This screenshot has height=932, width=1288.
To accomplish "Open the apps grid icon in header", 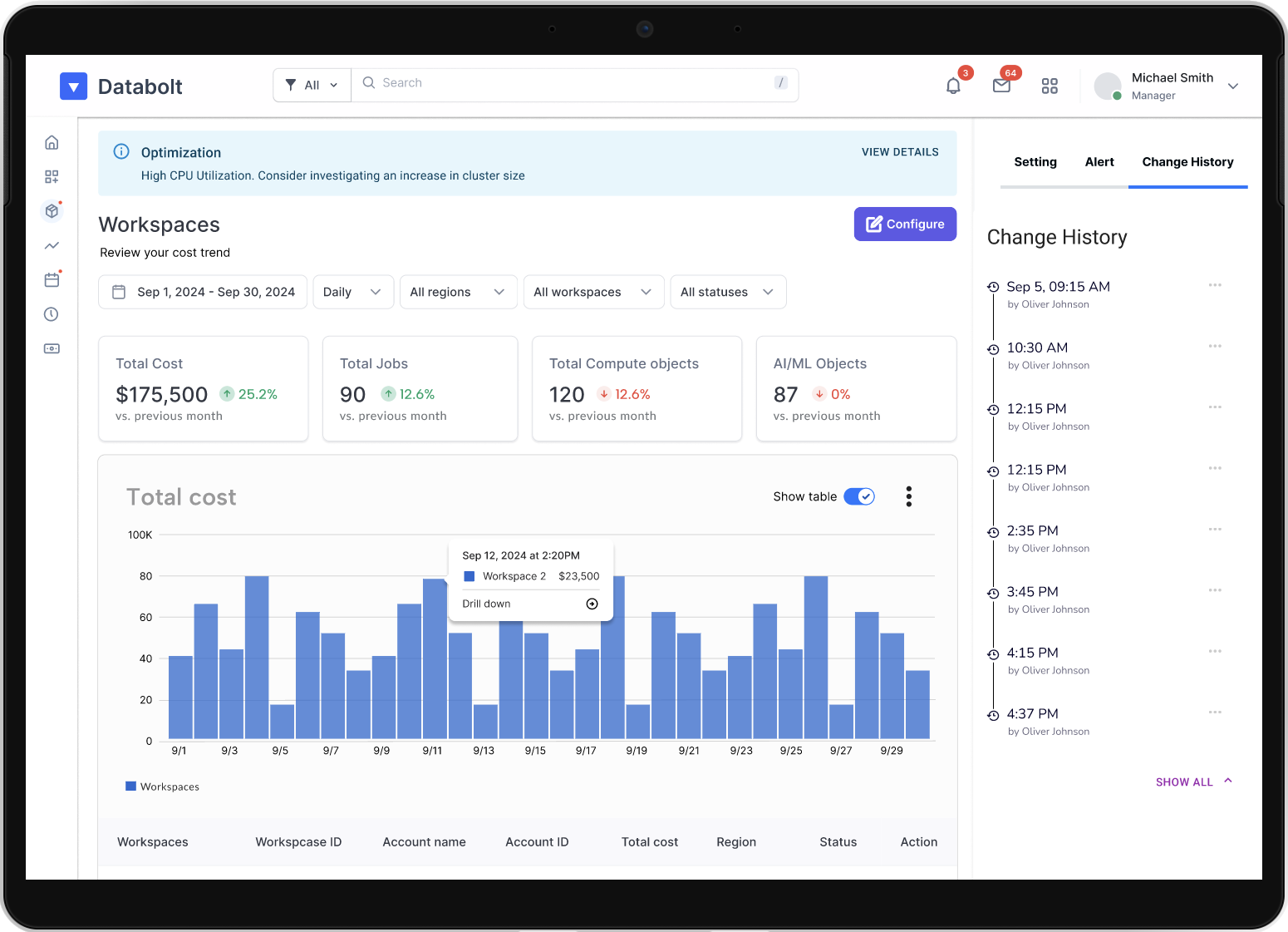I will click(x=1050, y=86).
